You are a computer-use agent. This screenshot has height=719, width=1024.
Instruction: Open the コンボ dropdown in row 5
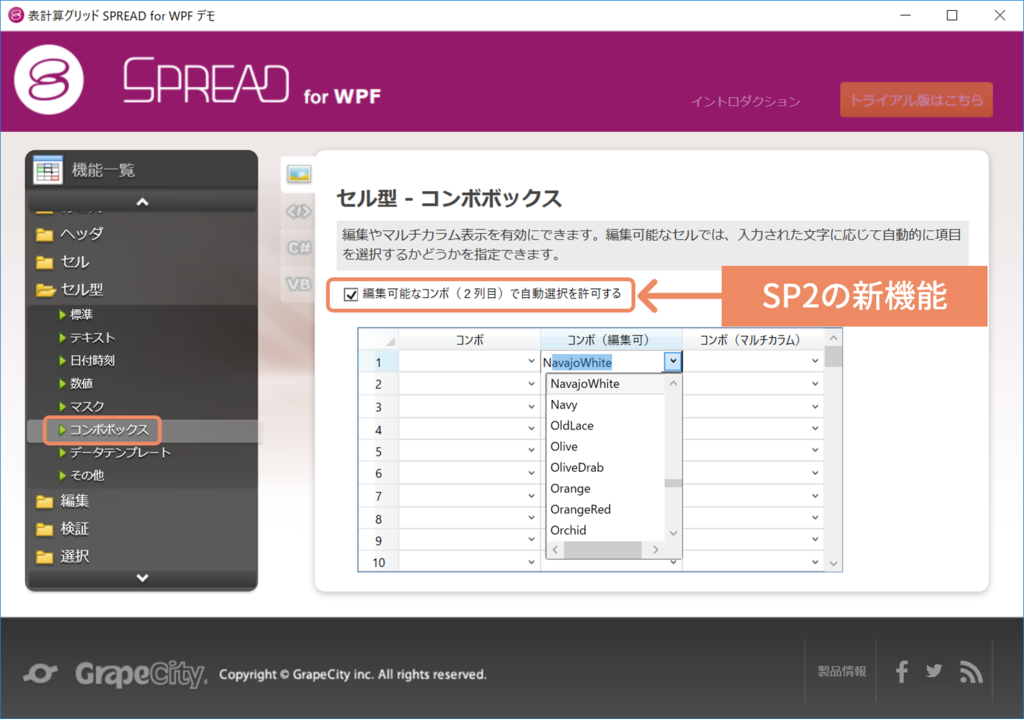click(x=531, y=450)
